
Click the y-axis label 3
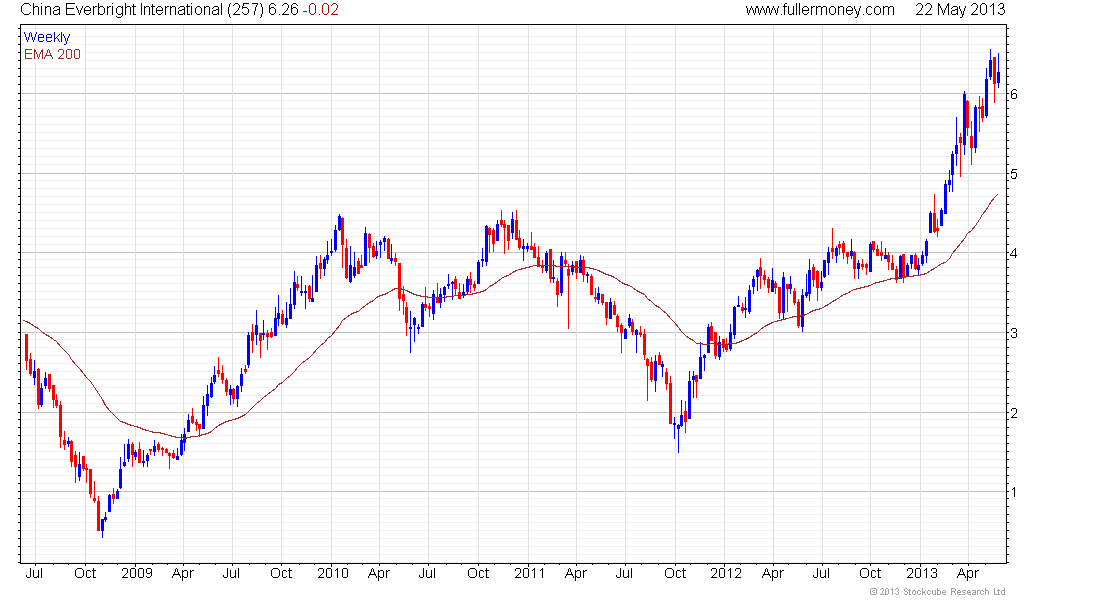pos(1014,333)
